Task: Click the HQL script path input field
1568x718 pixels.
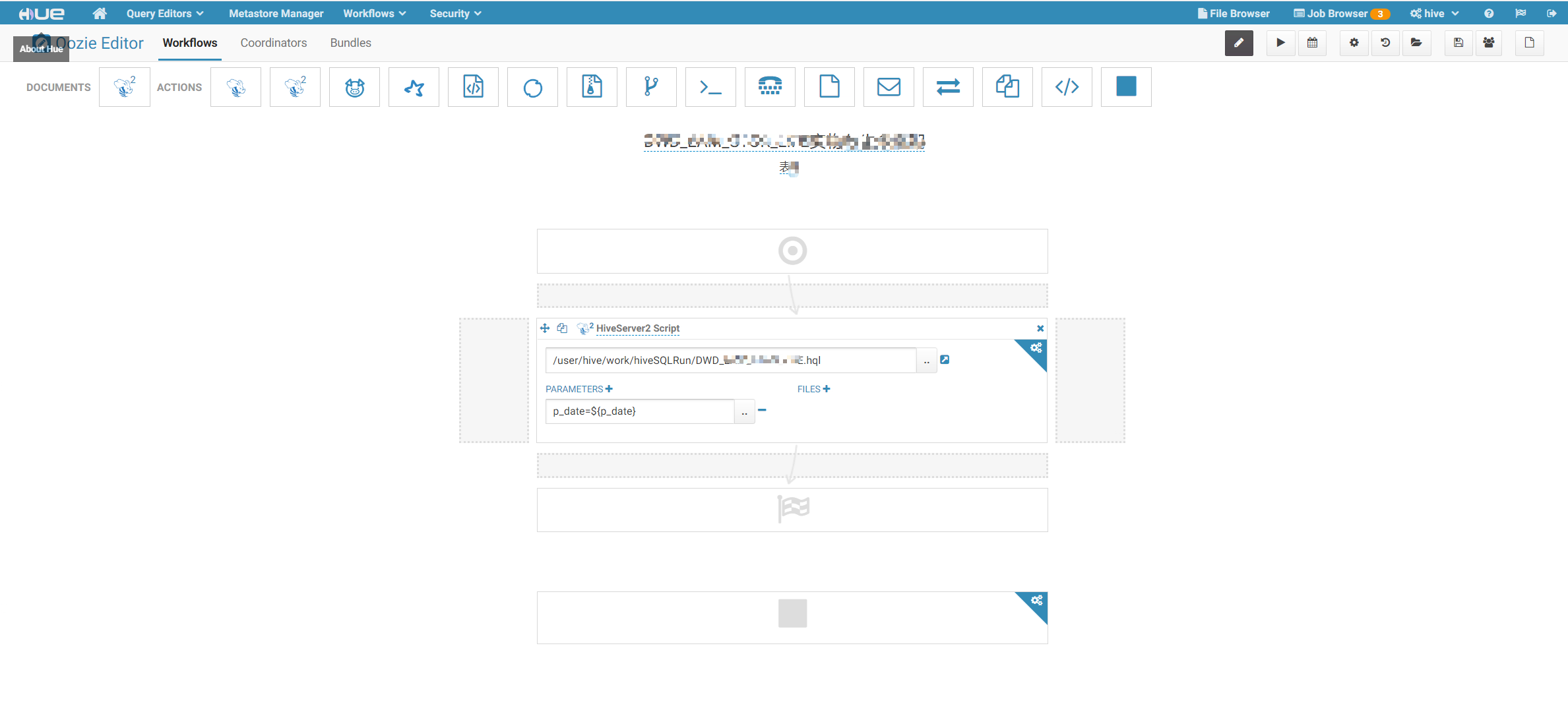Action: 730,360
